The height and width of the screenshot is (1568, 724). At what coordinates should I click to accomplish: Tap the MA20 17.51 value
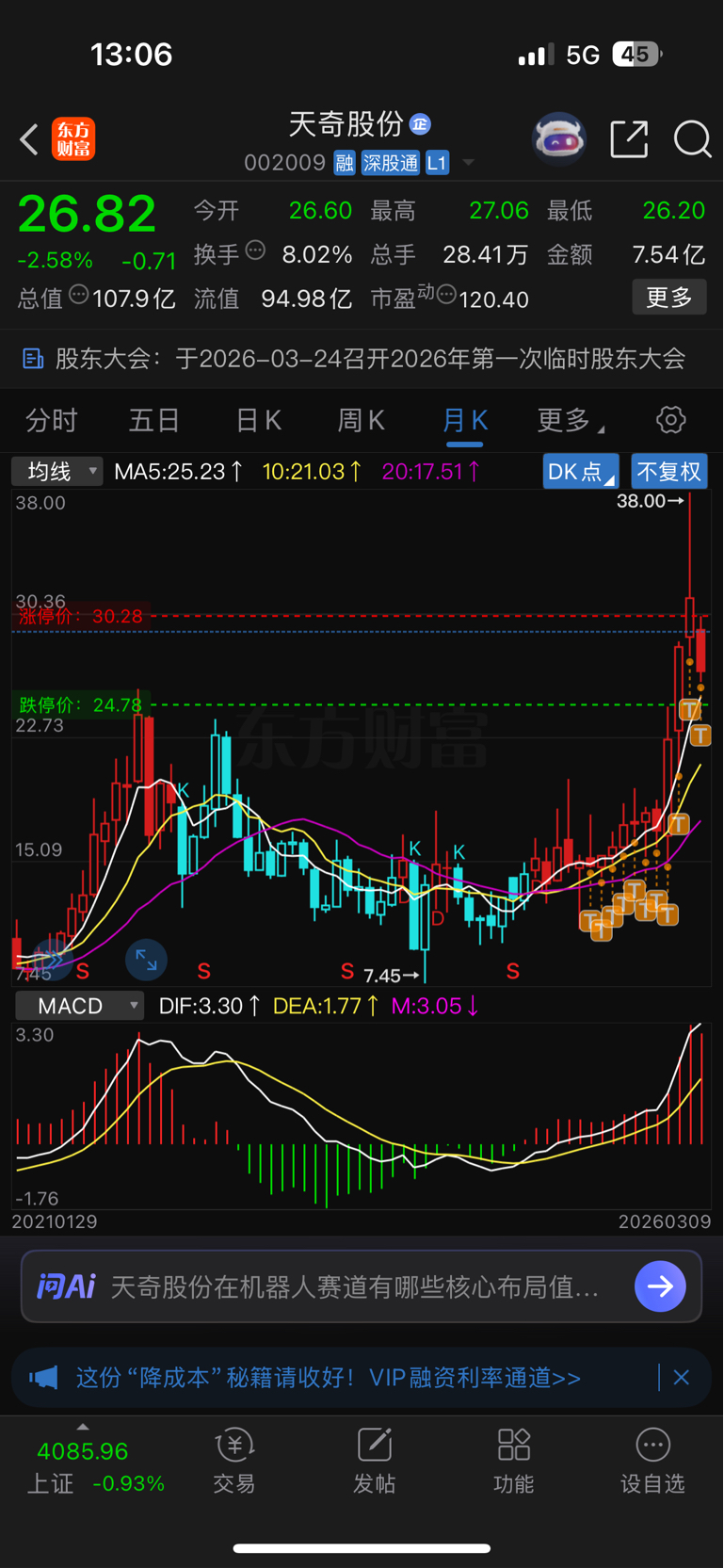[431, 471]
